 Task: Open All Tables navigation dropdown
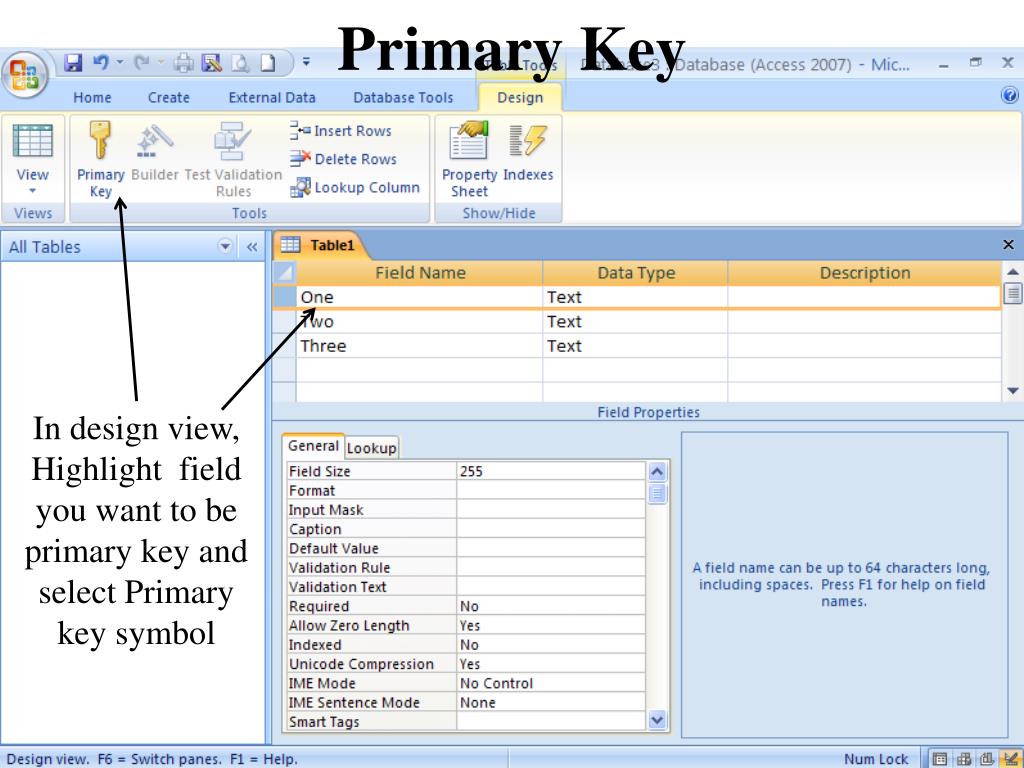(x=225, y=246)
